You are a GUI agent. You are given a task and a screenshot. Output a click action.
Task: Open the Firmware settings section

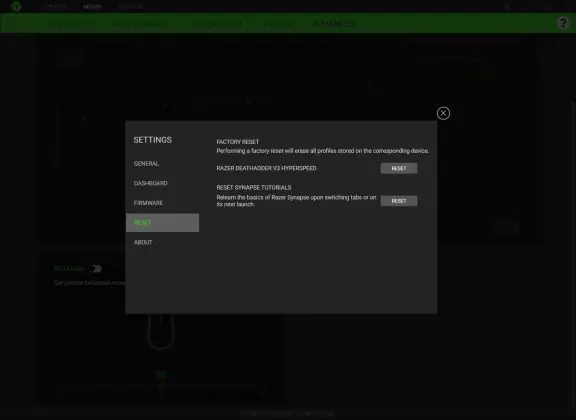(148, 203)
